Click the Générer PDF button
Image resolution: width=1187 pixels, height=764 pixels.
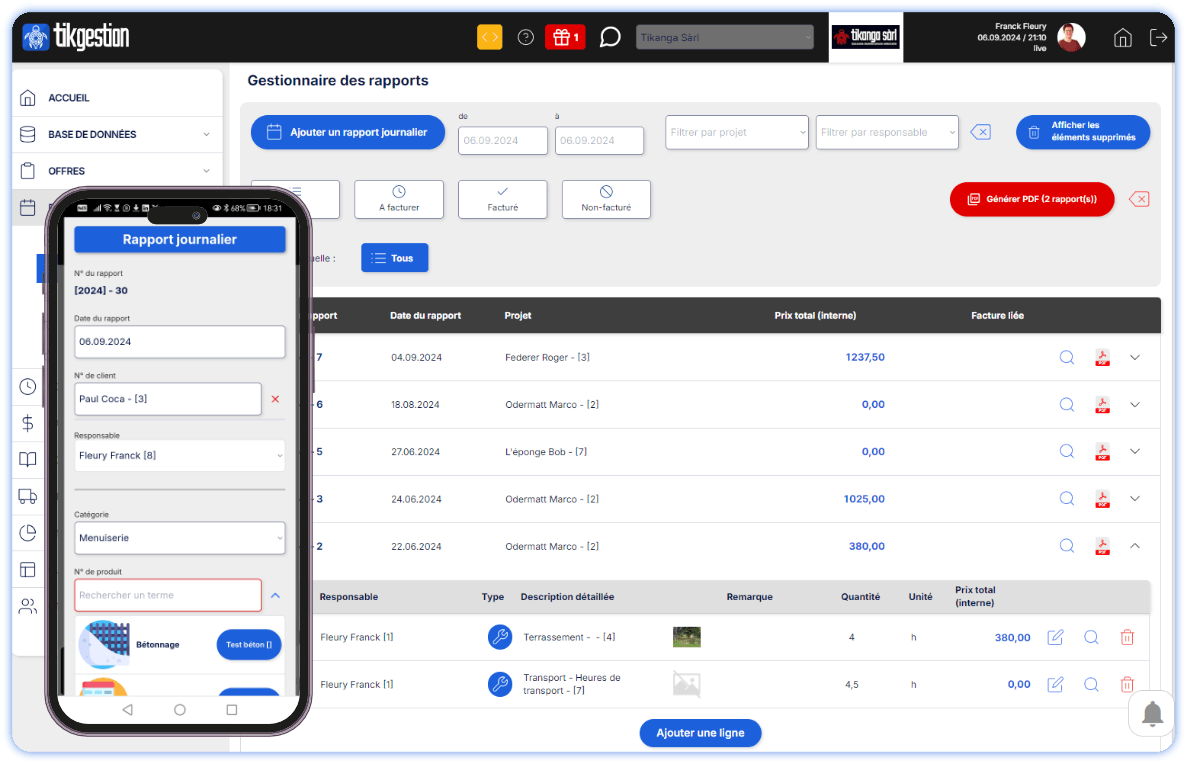point(1031,199)
